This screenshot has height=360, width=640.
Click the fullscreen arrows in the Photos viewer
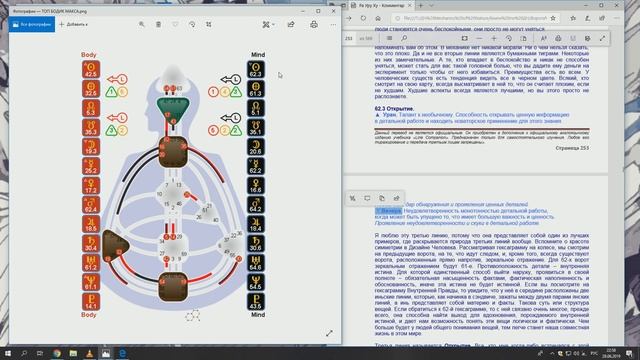point(329,333)
